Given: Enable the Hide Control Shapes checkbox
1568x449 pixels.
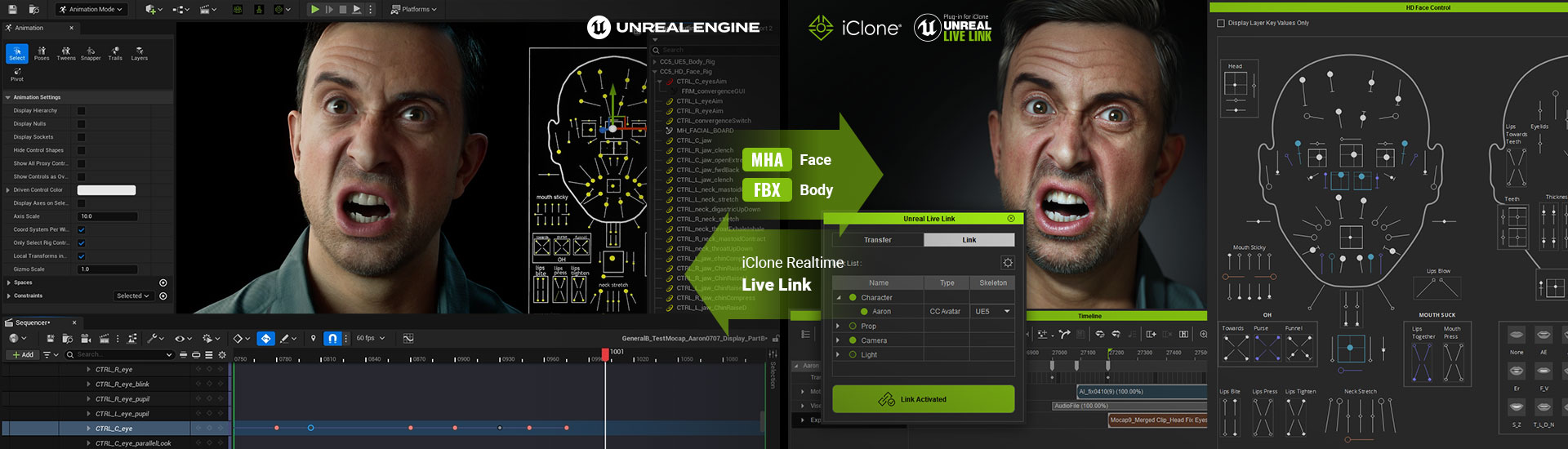Looking at the screenshot, I should 81,150.
